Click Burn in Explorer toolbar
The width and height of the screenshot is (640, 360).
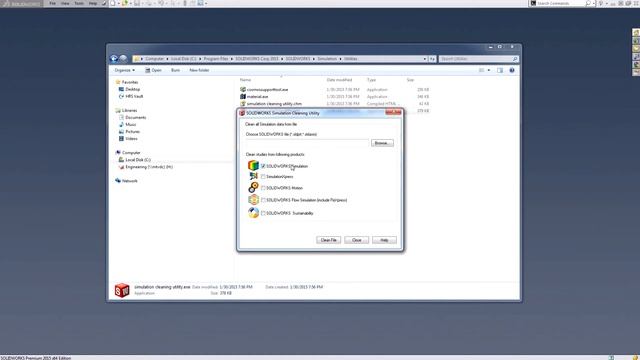click(x=175, y=70)
